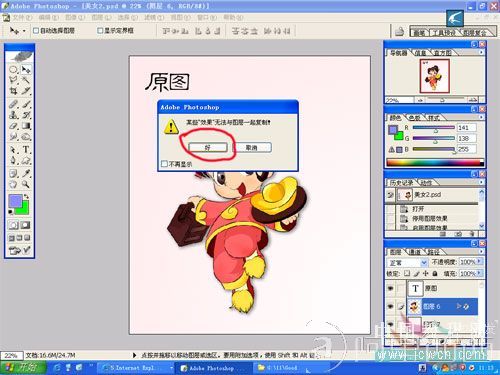Open the 填充 fill slider arrow
This screenshot has height=375, width=500.
(479, 273)
